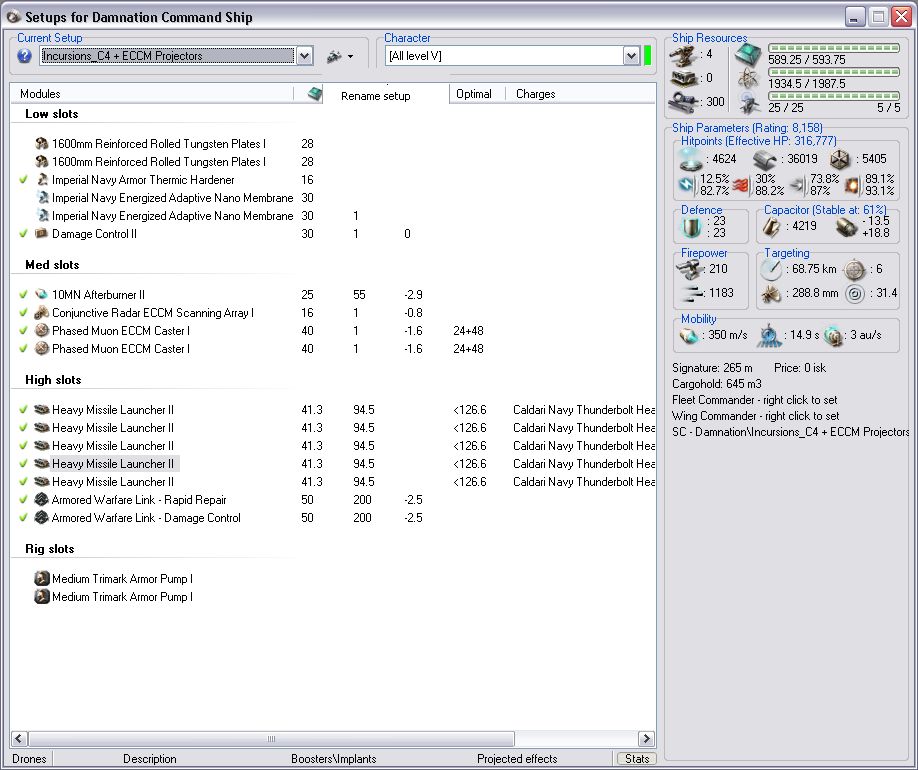Click the targeting range icon at 68.75 km

pos(771,269)
